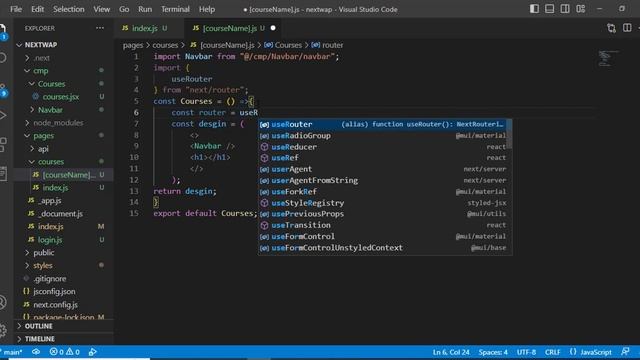Expand TIMELINE section
640x360 pixels.
(x=40, y=339)
